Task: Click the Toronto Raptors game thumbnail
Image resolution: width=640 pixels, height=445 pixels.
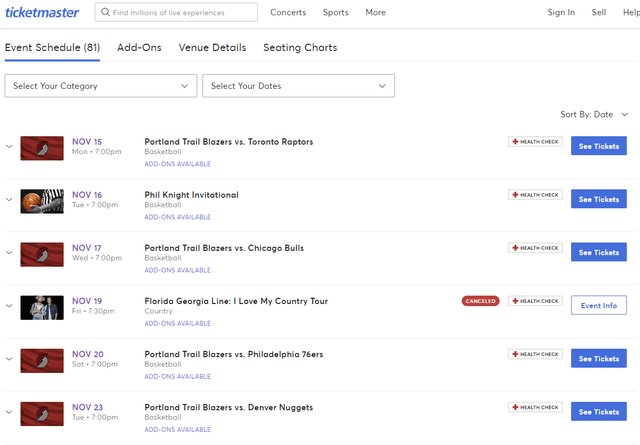Action: pyautogui.click(x=42, y=148)
